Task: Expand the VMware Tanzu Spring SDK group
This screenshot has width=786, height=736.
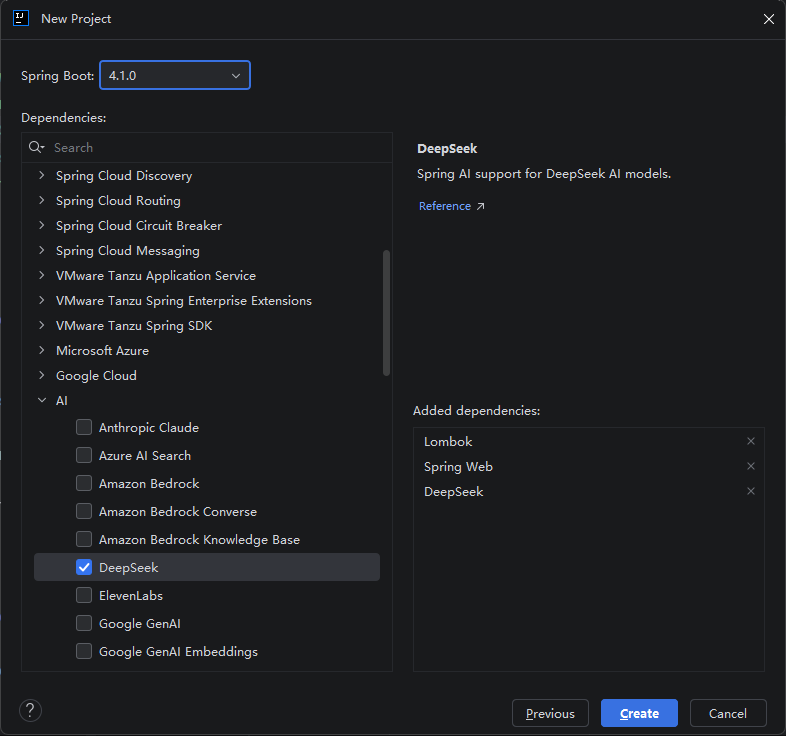Action: (42, 325)
